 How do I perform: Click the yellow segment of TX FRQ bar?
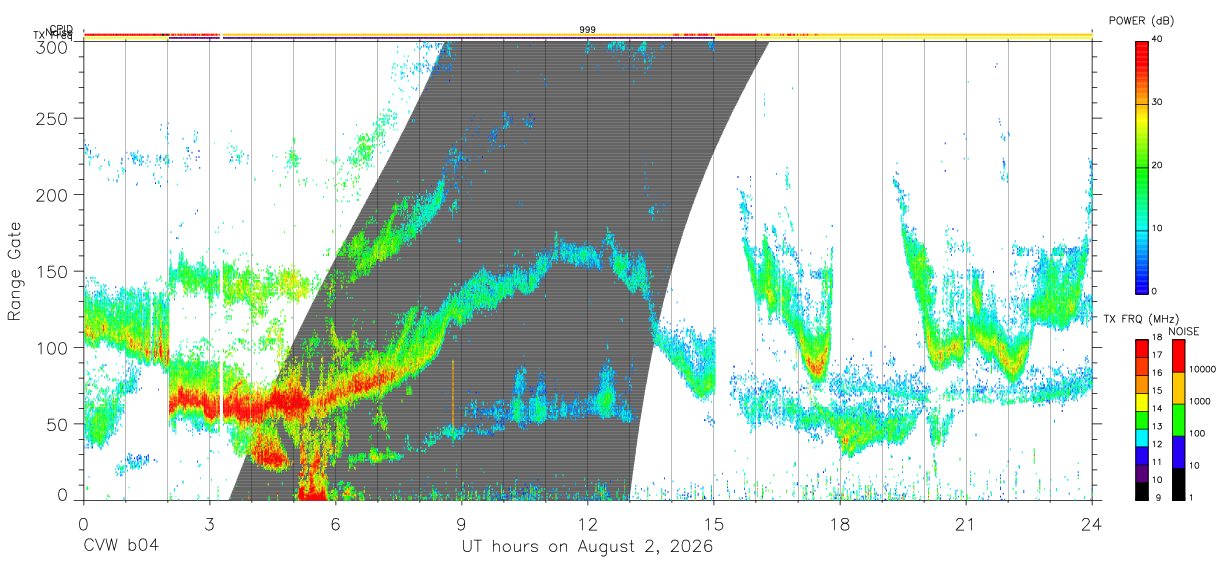point(1141,400)
